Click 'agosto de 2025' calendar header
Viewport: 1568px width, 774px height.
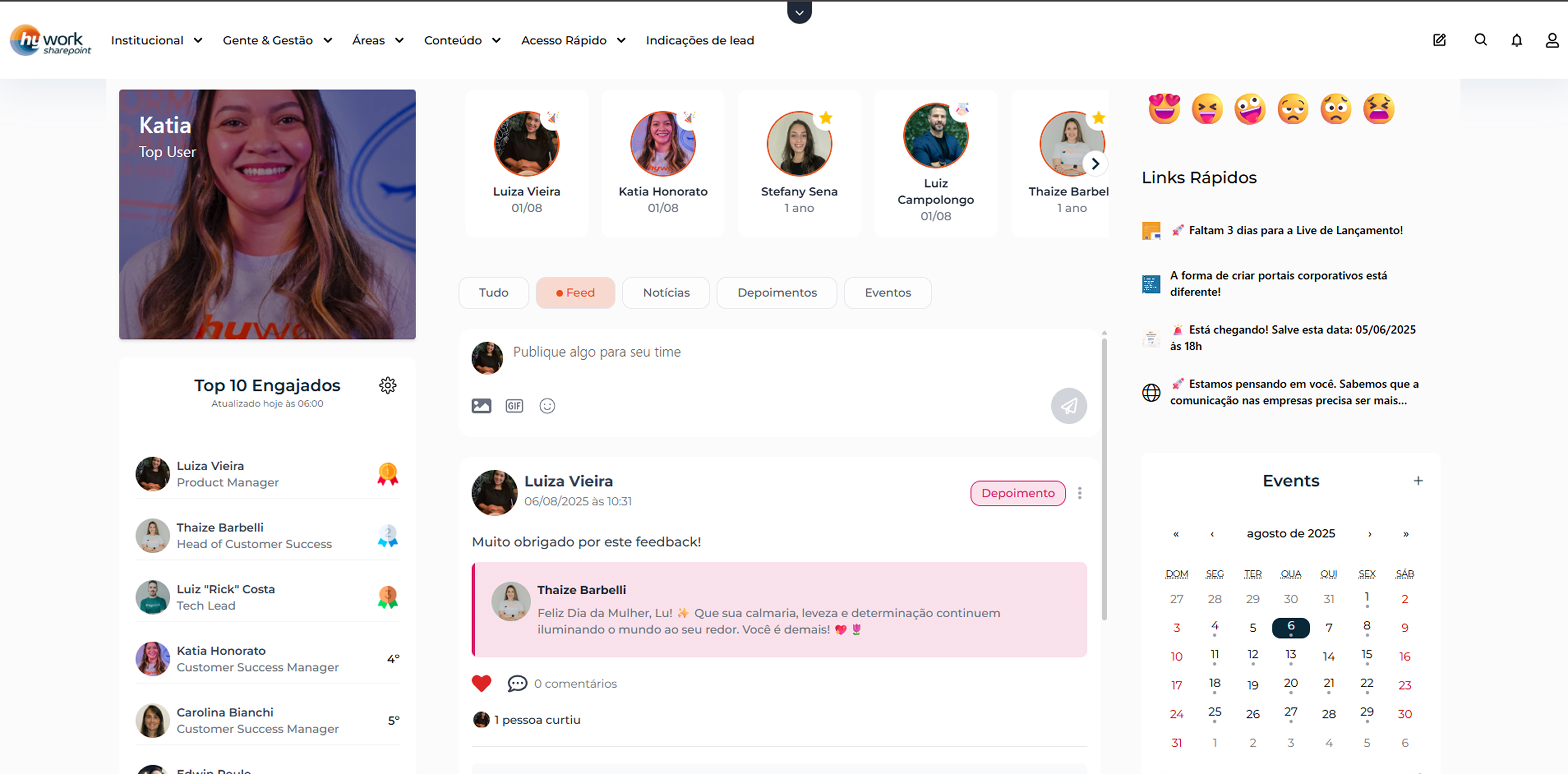click(1290, 534)
